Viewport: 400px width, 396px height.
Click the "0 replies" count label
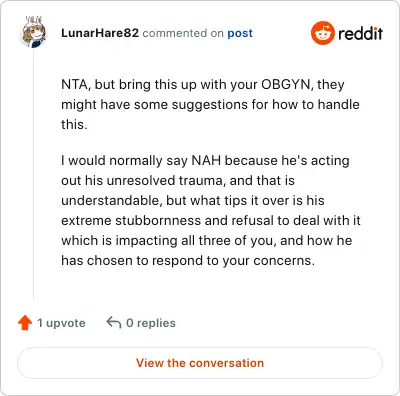click(x=151, y=323)
